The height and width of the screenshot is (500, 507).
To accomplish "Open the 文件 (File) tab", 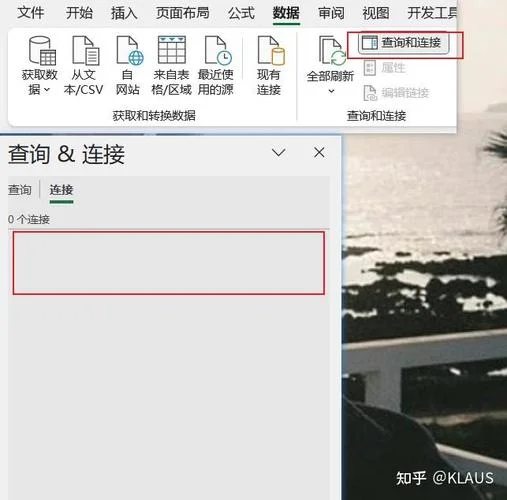I will coord(30,13).
